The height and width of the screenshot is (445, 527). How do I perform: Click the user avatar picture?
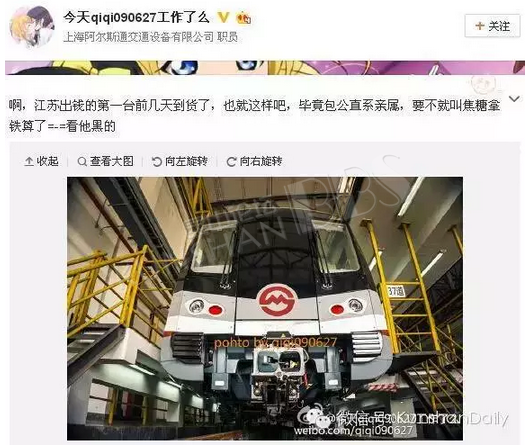(x=33, y=27)
